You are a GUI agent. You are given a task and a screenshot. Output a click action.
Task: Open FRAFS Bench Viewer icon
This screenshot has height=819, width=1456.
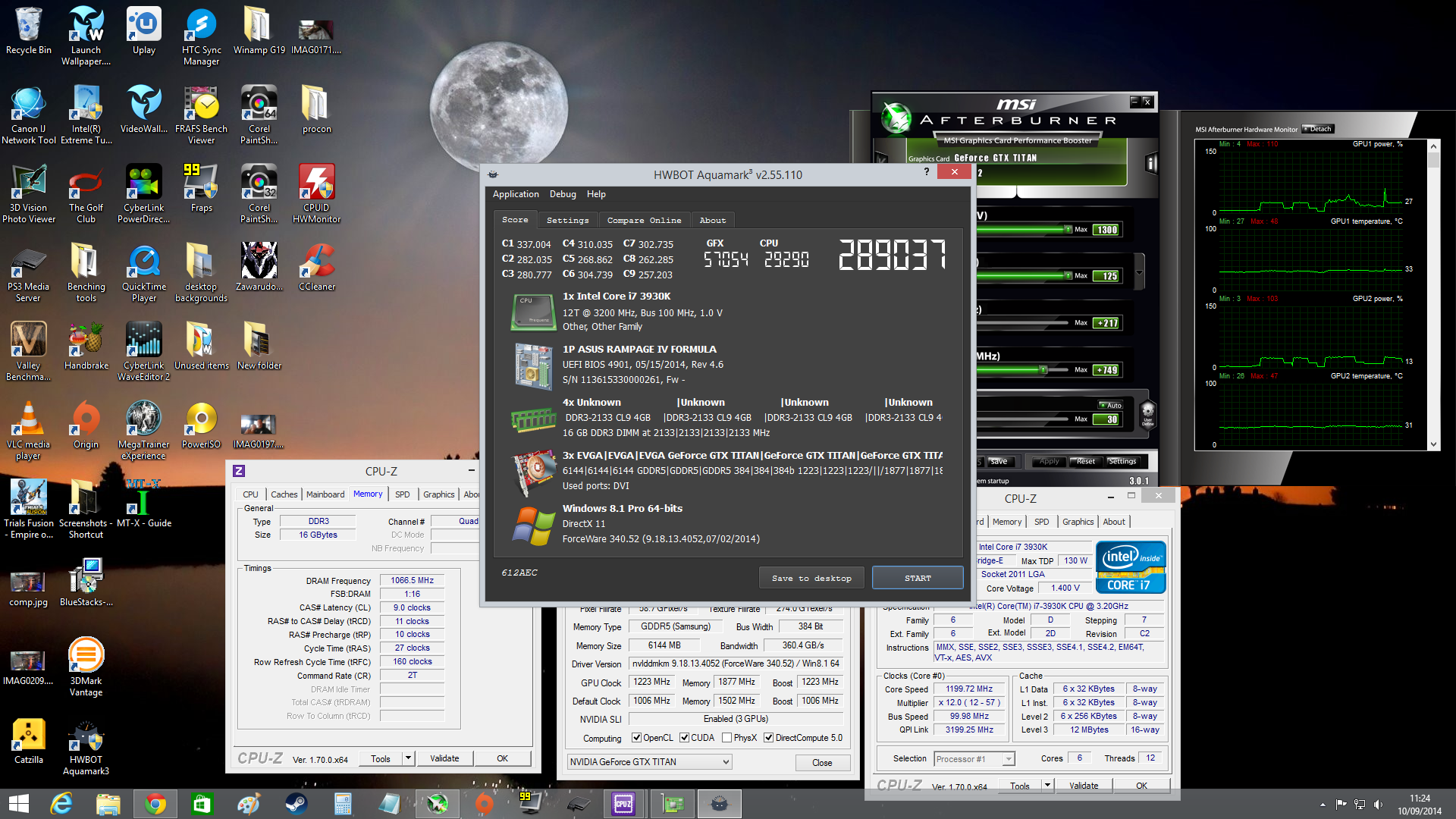tap(201, 115)
